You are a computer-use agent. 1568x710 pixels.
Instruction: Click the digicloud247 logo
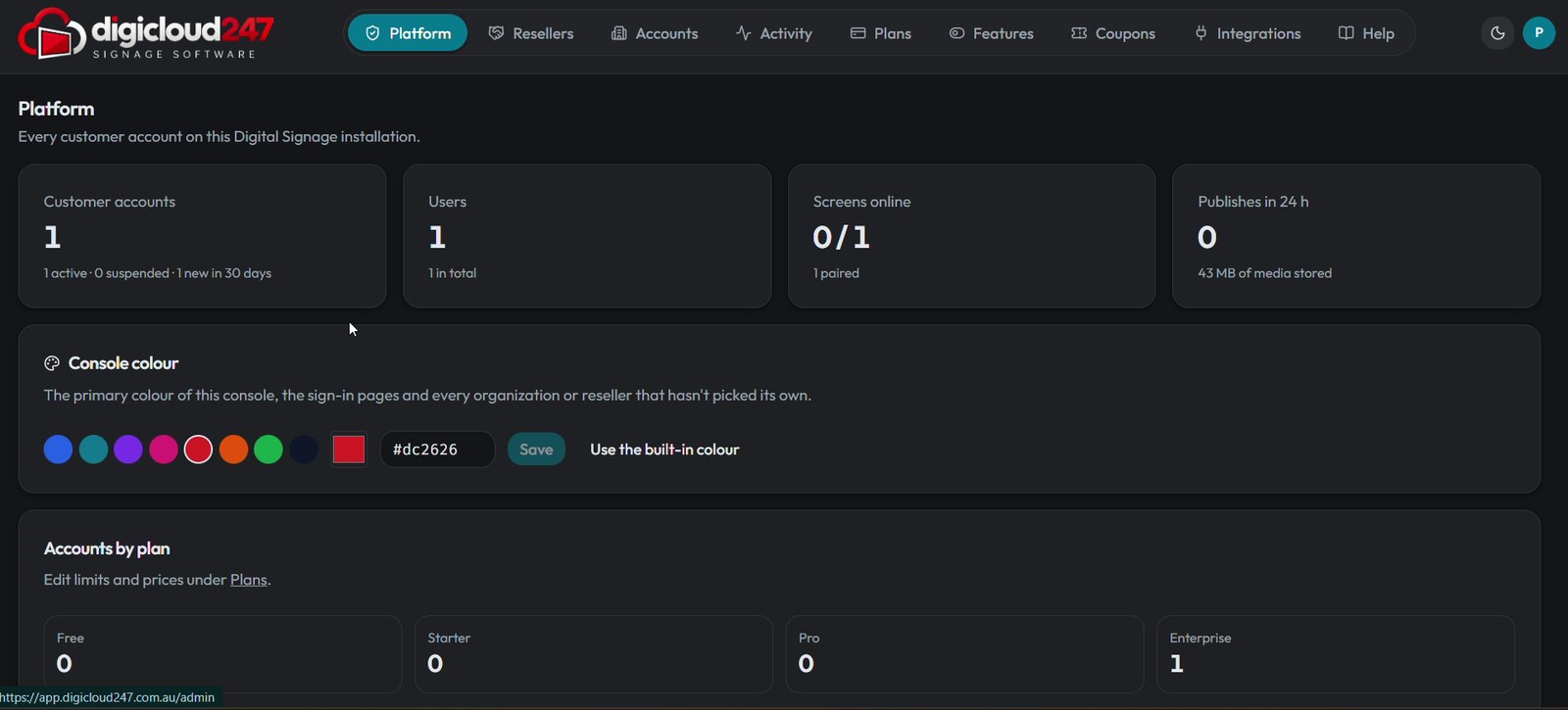[145, 33]
